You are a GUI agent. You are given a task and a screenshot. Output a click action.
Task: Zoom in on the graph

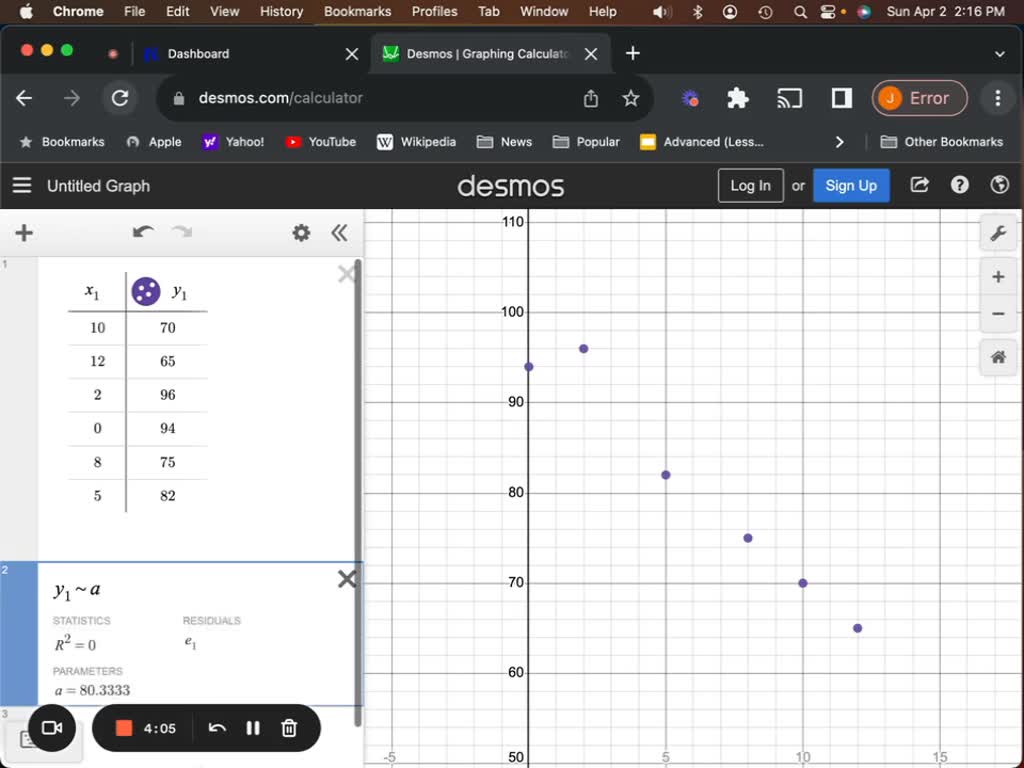(997, 277)
